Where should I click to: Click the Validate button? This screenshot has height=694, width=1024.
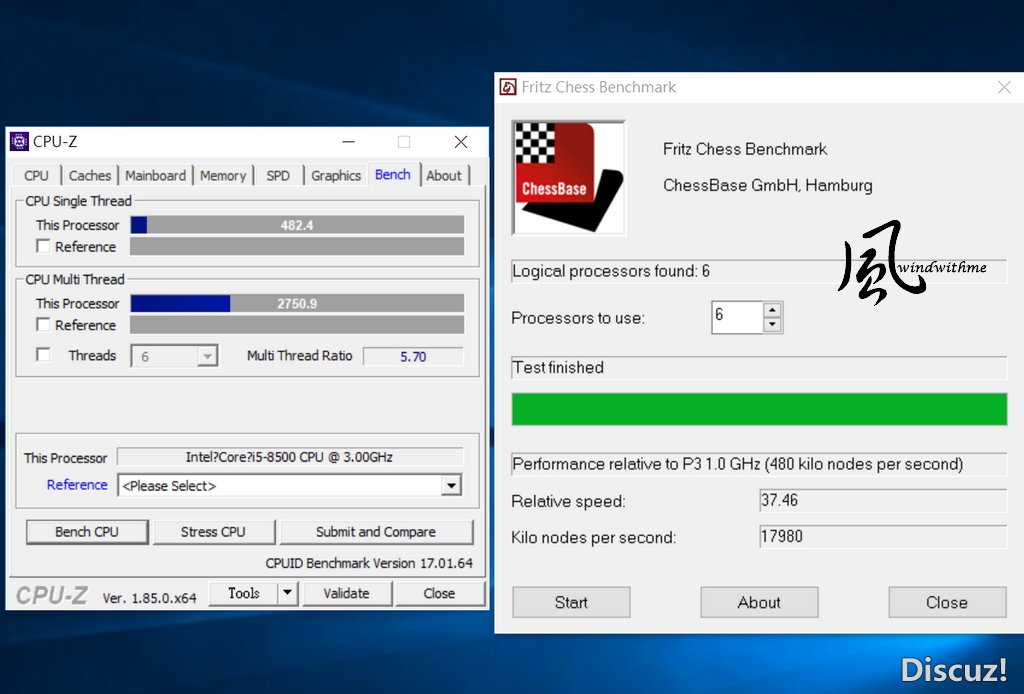point(347,593)
